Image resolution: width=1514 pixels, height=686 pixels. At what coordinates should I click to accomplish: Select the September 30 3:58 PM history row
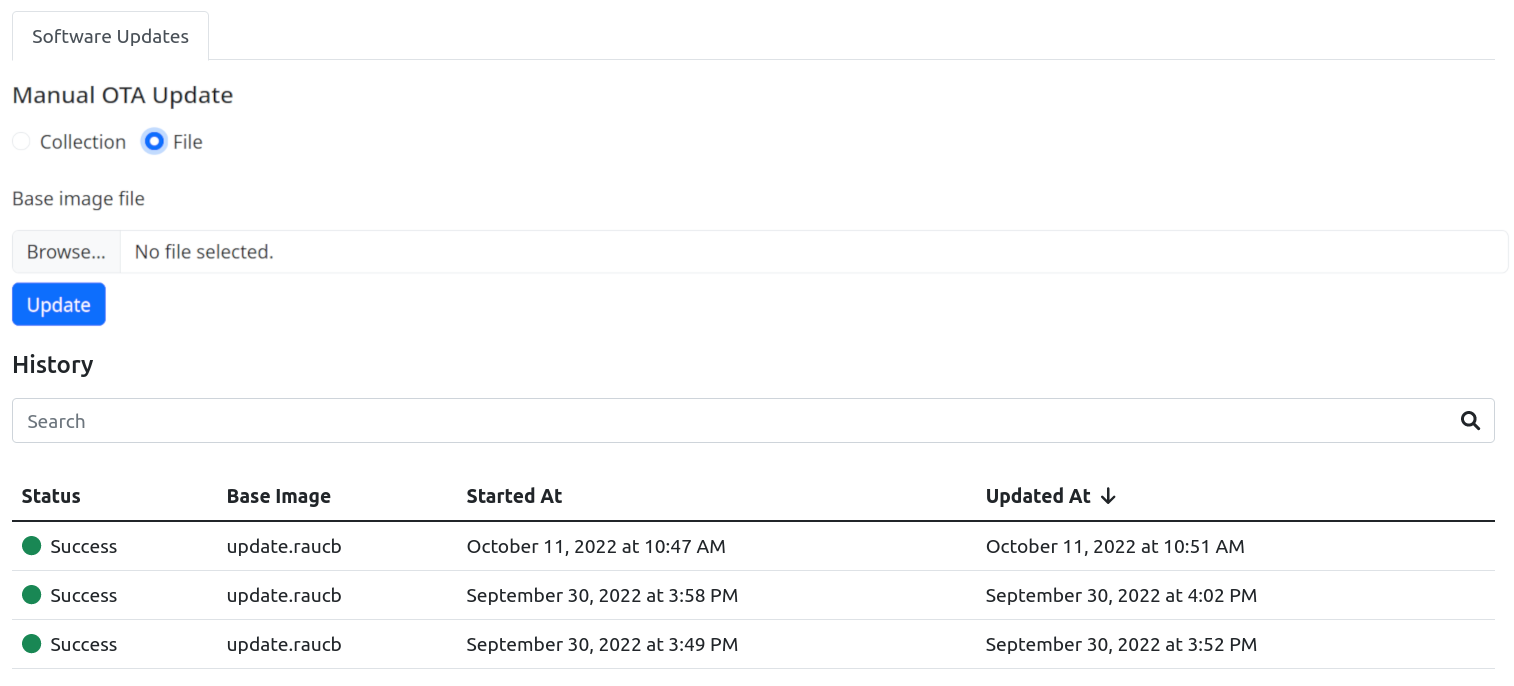(602, 595)
